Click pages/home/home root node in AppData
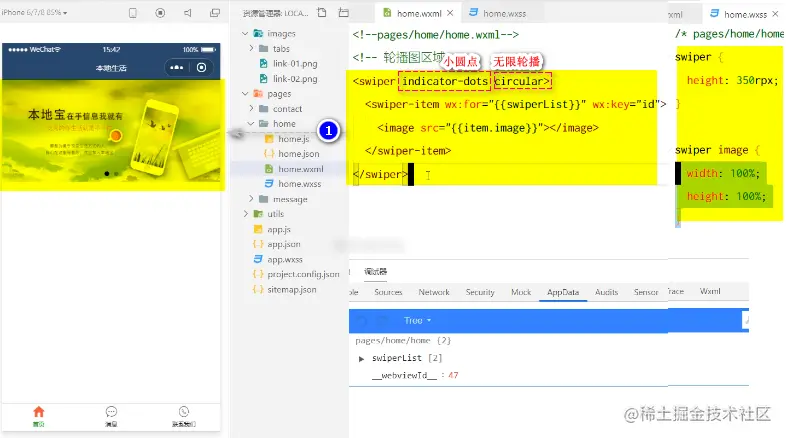This screenshot has width=786, height=438. click(x=403, y=341)
